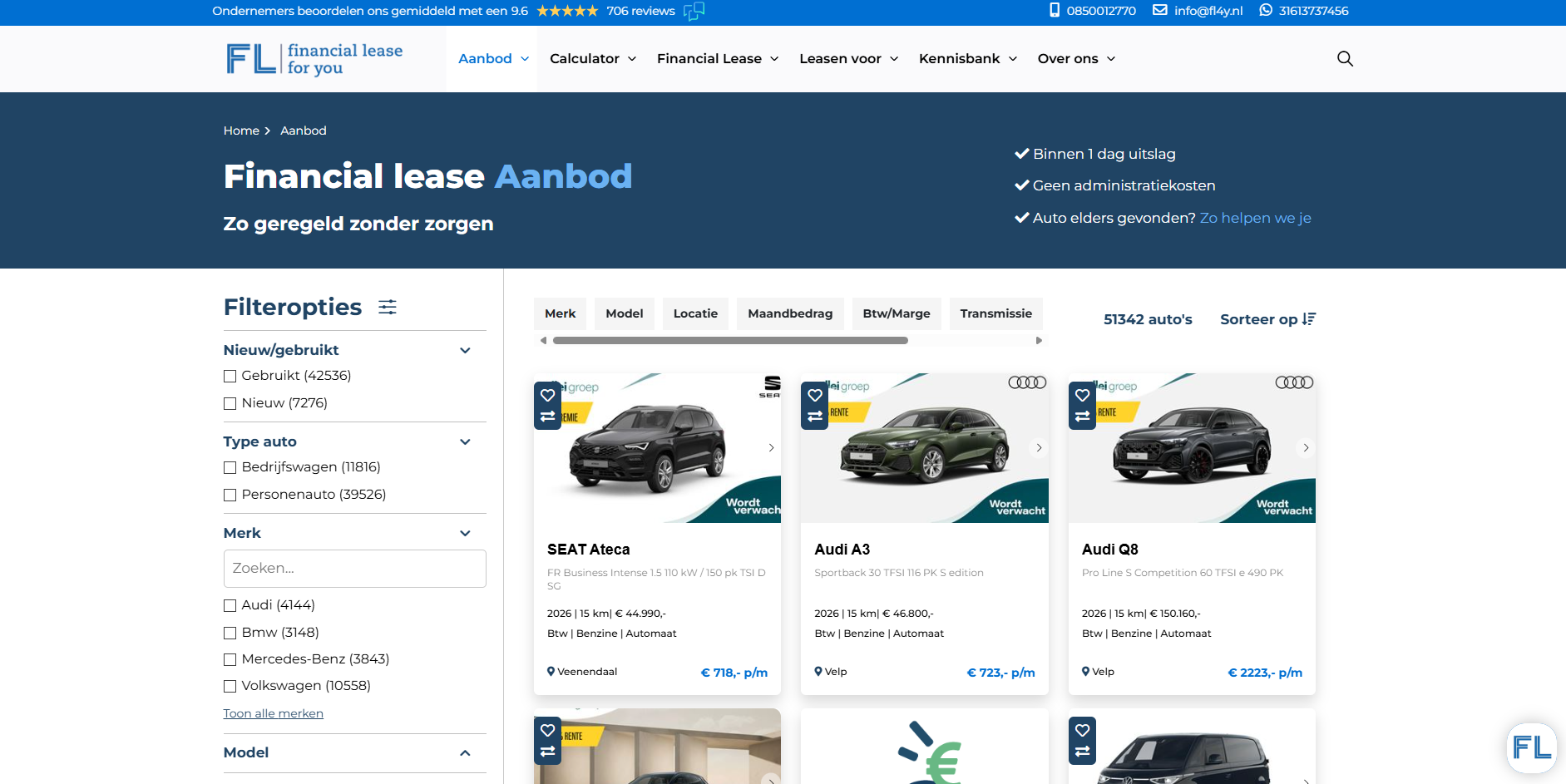Favorite the bottom-left car with heart icon
Image resolution: width=1566 pixels, height=784 pixels.
(547, 730)
